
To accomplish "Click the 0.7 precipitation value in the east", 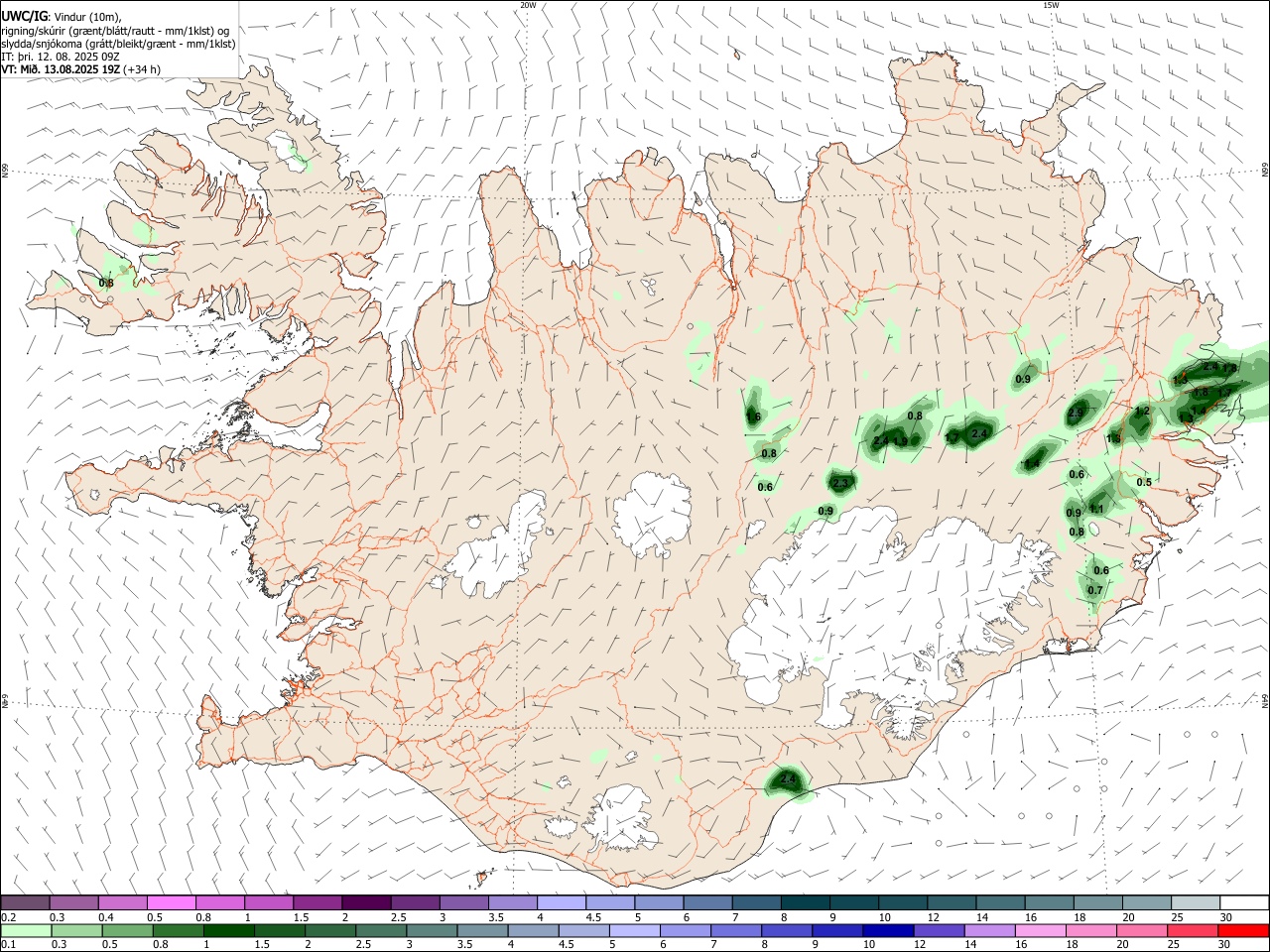I will point(1095,590).
